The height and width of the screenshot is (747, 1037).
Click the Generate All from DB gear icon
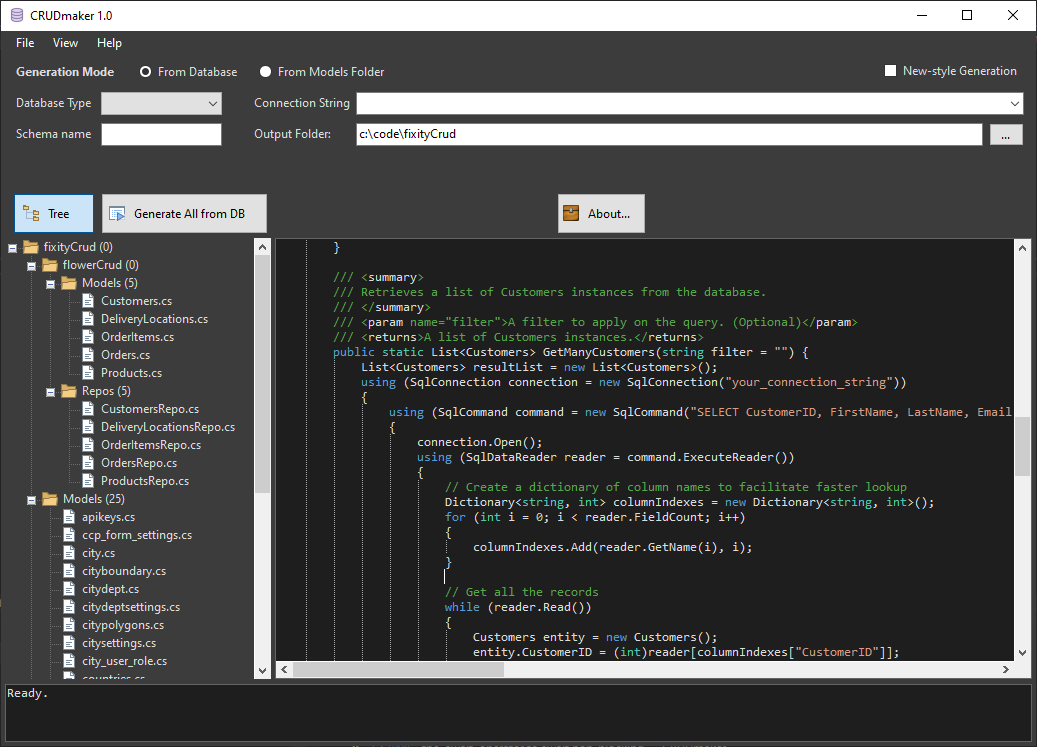point(117,213)
